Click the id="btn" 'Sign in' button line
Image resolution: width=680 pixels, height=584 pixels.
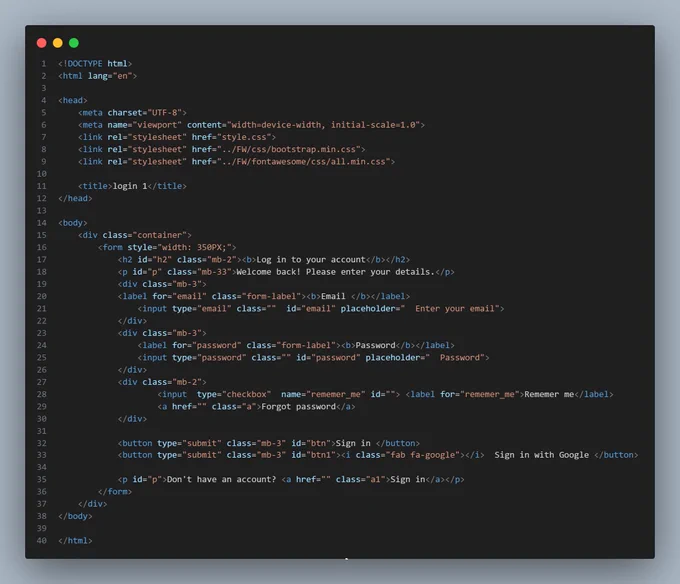point(268,443)
